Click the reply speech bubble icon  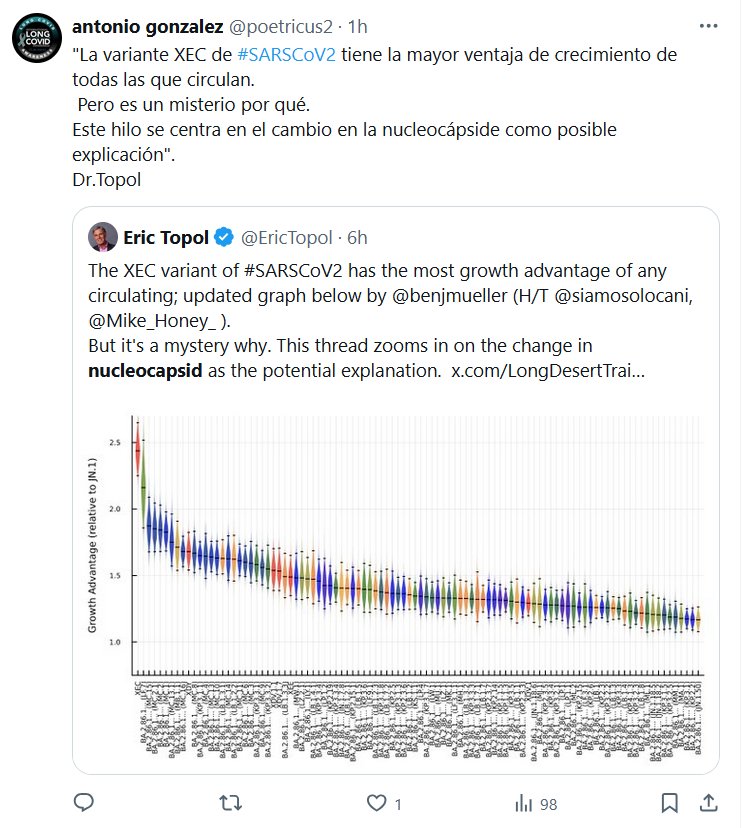(85, 803)
